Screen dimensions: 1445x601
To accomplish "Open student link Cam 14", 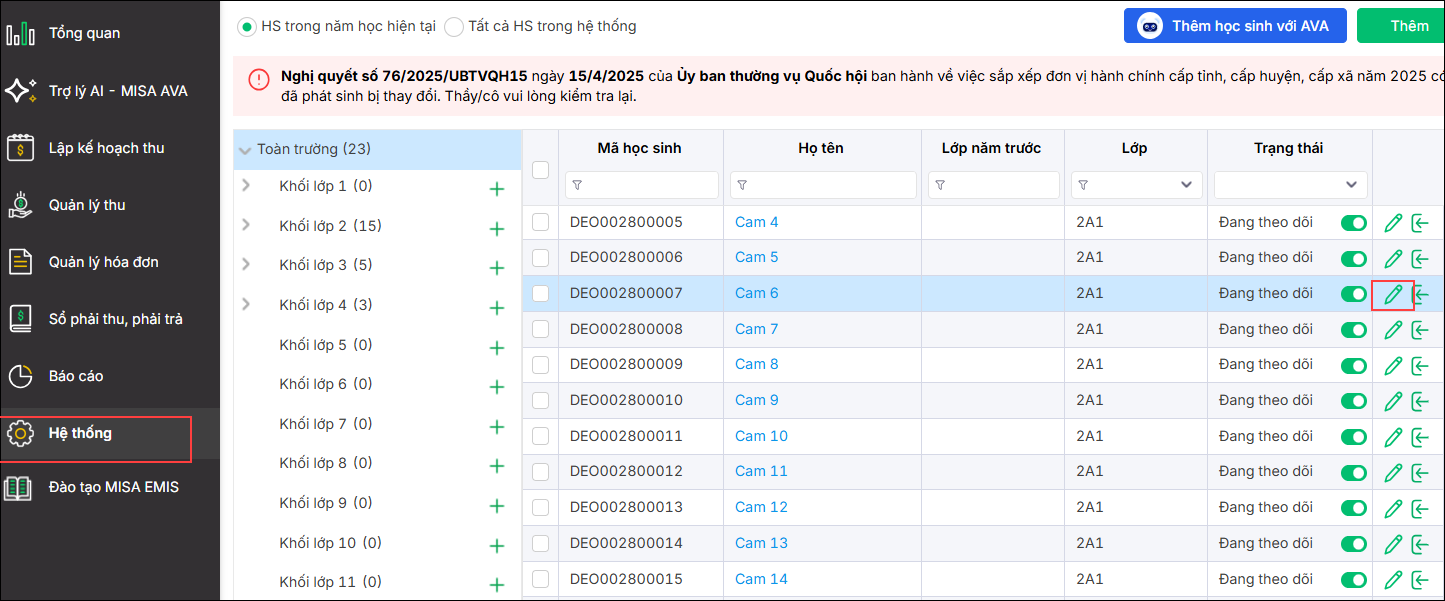I will (761, 579).
